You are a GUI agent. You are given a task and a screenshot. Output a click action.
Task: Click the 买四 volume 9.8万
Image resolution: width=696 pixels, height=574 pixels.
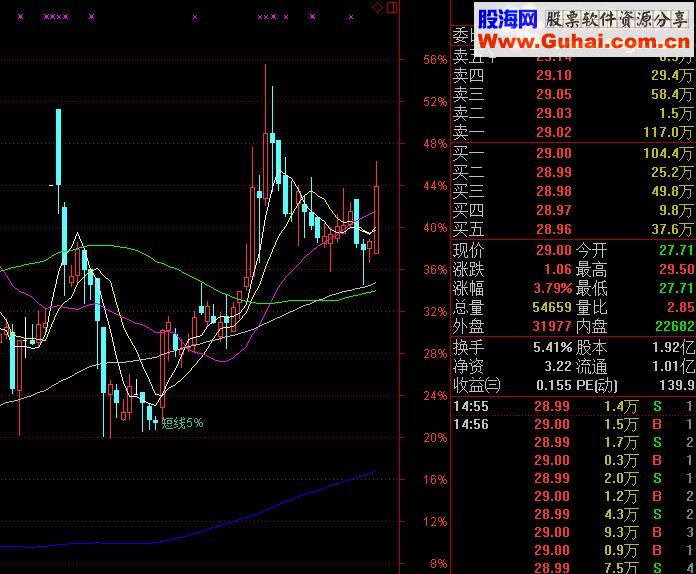676,210
